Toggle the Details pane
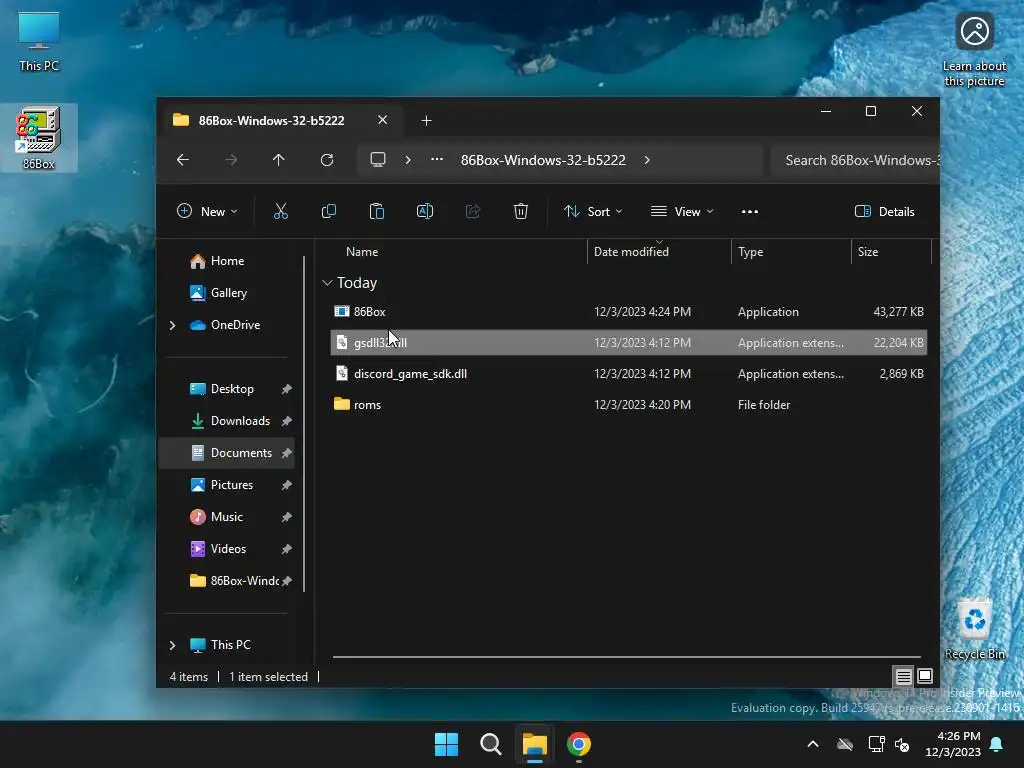Screen dimensions: 1024x768 [x=885, y=212]
